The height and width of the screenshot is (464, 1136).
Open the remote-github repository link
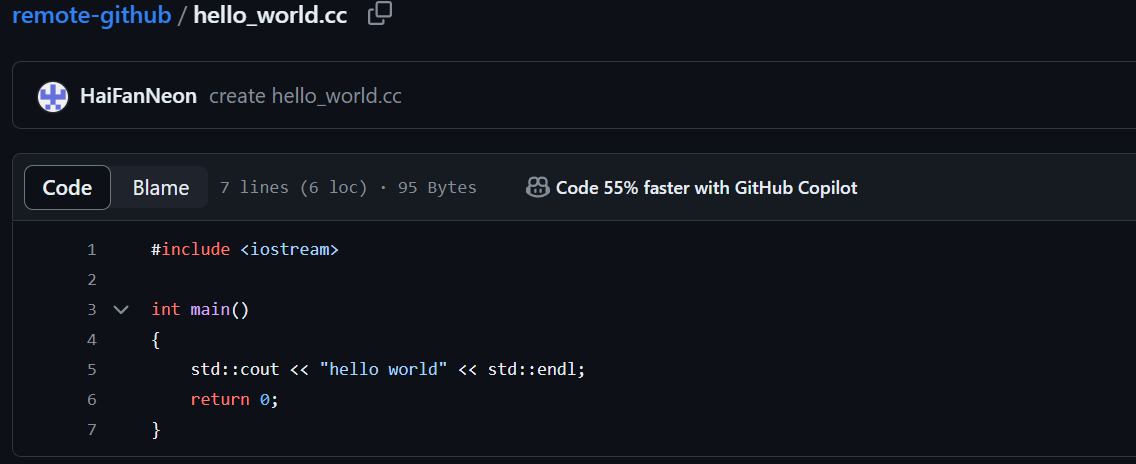tap(91, 15)
